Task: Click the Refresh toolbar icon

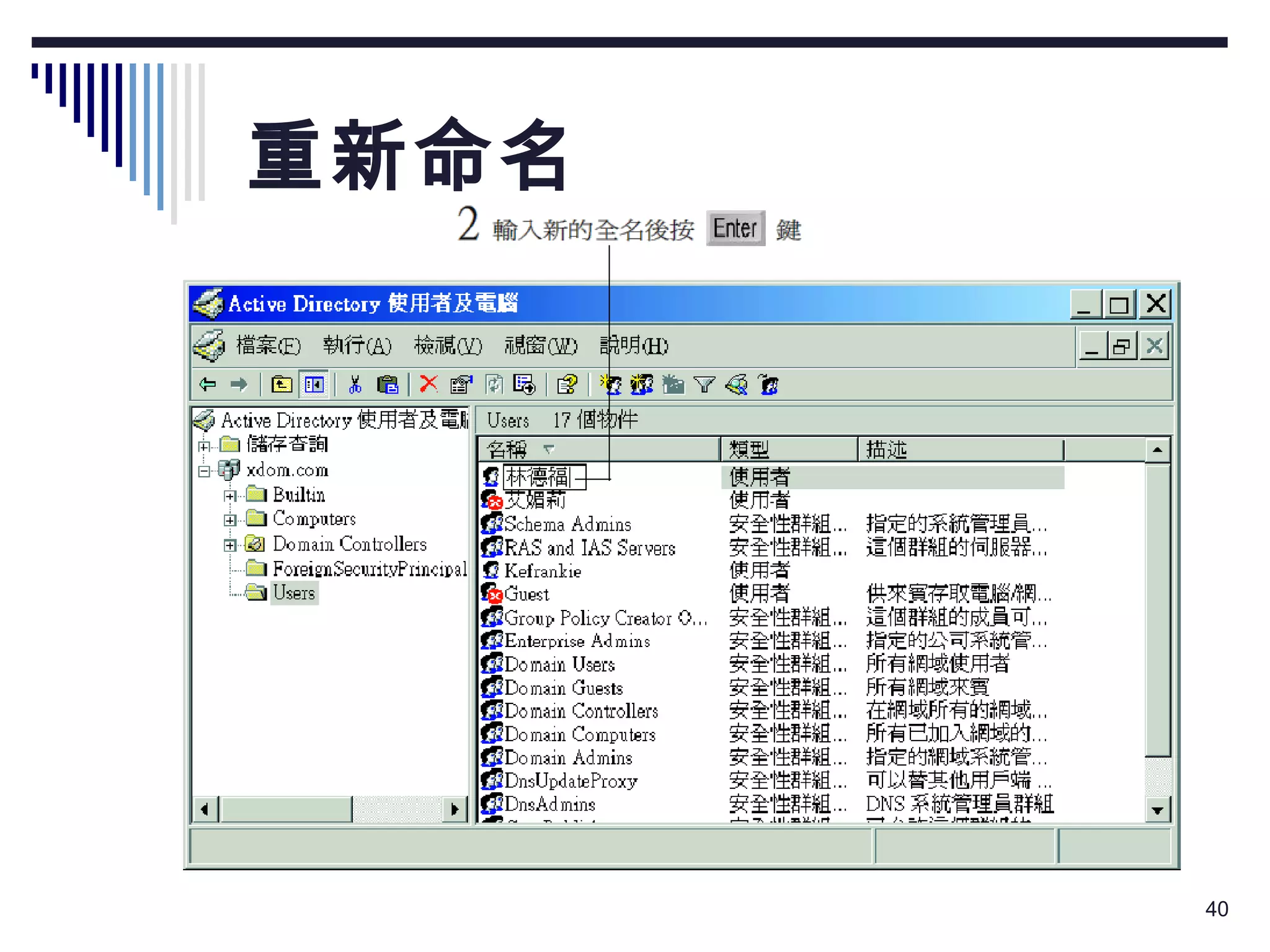Action: (494, 385)
